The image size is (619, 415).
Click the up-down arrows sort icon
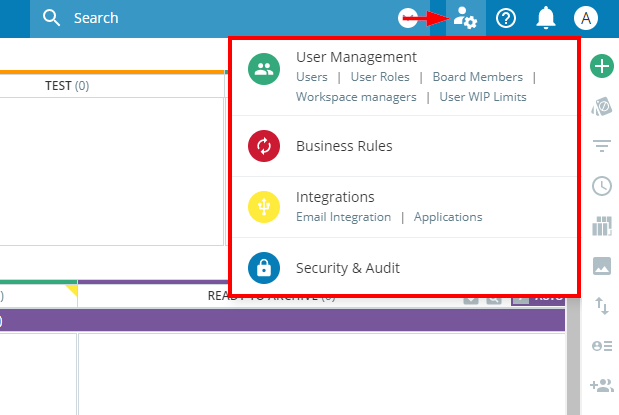coord(602,306)
